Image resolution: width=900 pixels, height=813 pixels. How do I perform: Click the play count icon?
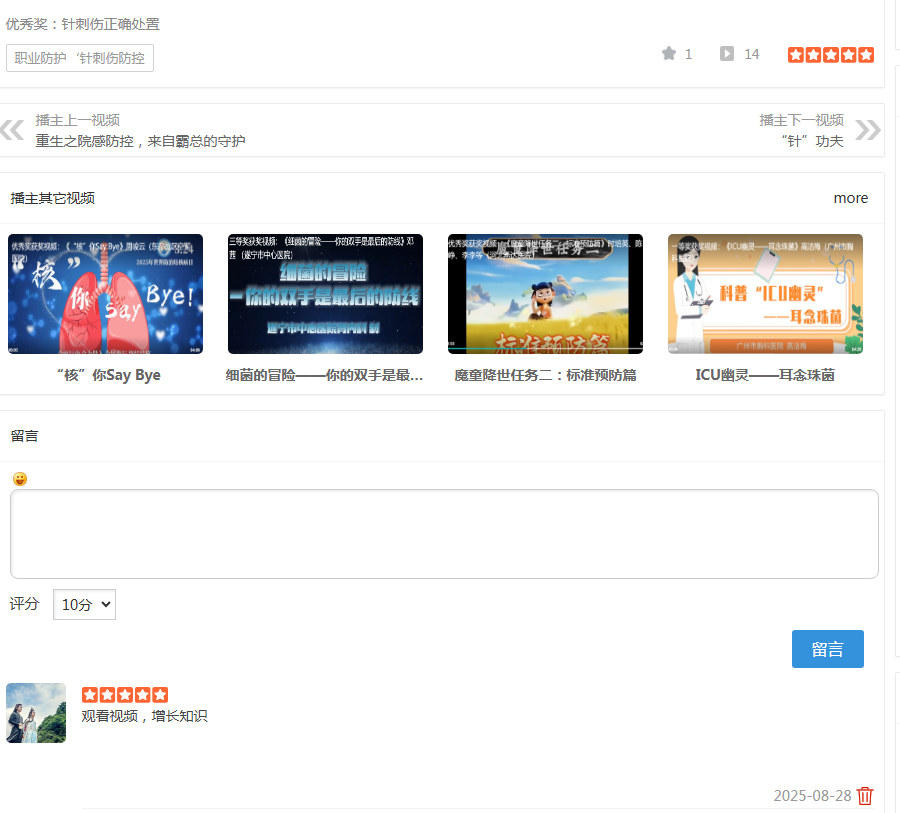click(x=727, y=54)
